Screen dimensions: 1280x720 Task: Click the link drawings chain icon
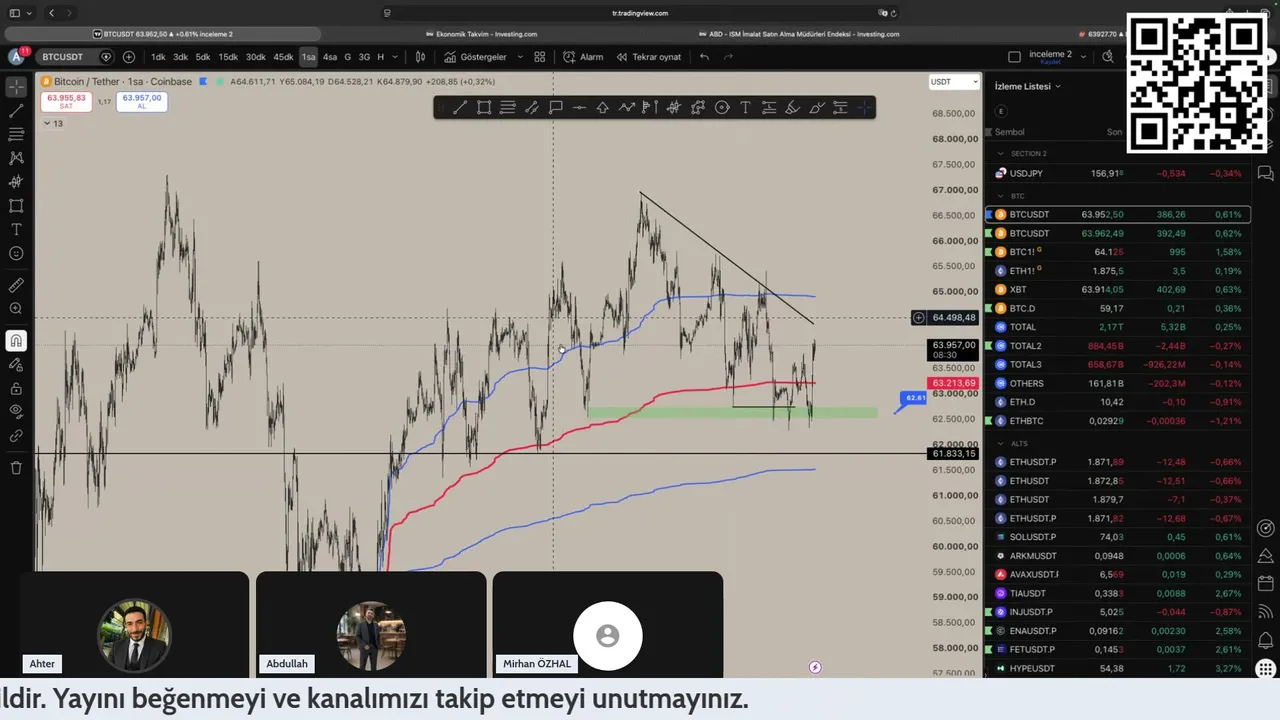coord(16,436)
